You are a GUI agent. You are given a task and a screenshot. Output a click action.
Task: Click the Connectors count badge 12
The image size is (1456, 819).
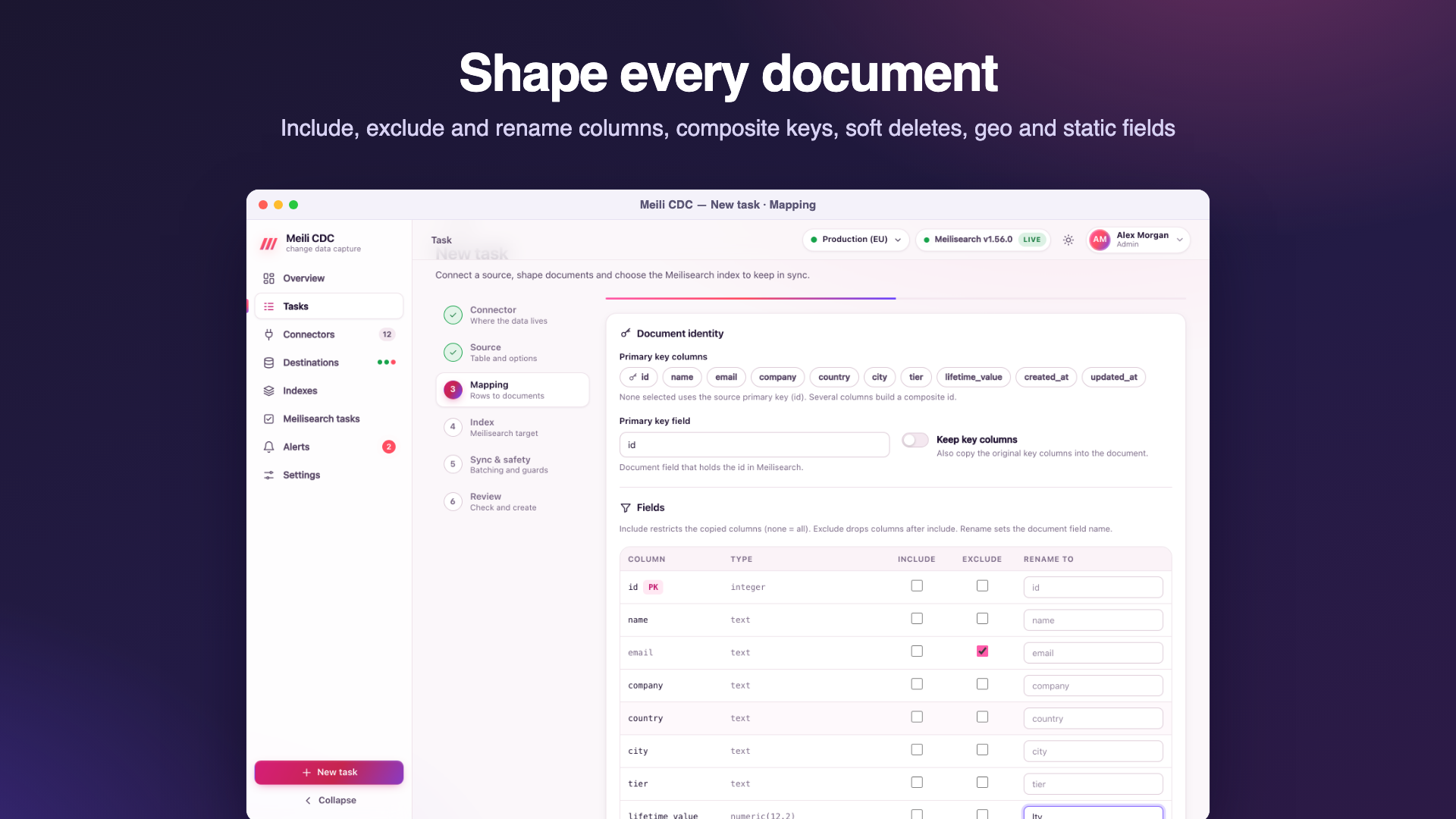point(387,334)
